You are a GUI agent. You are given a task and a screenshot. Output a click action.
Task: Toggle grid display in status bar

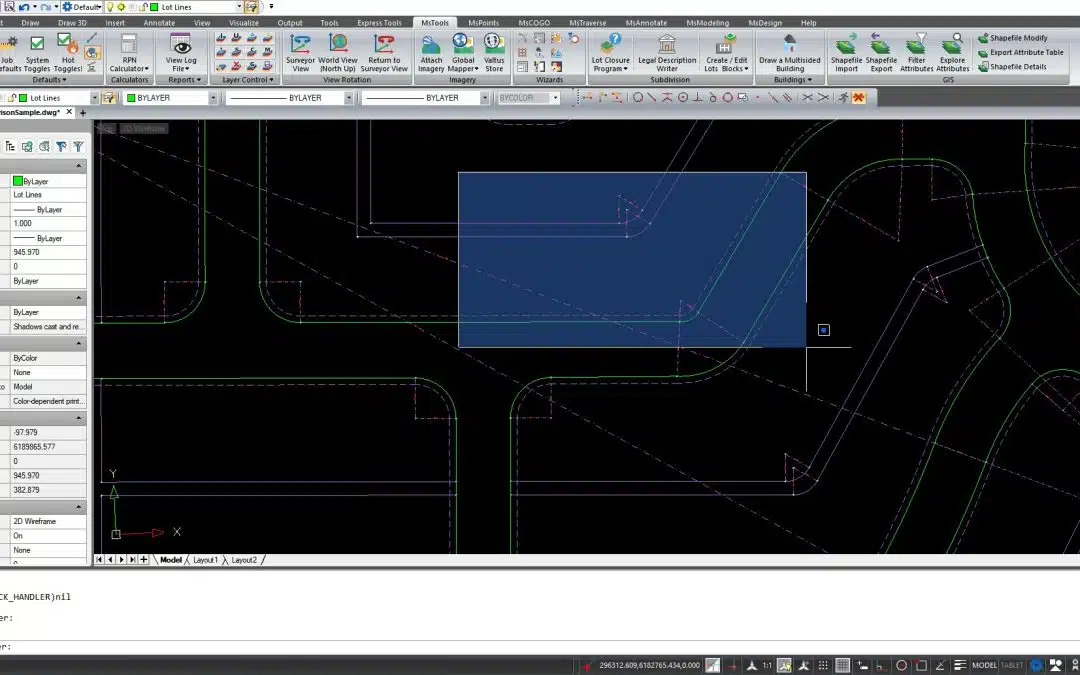(843, 665)
